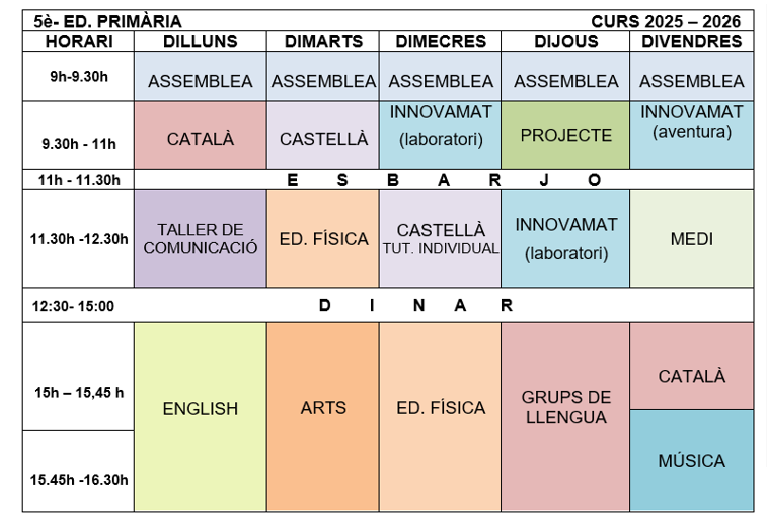Select the 15.45h - 16.30h time slot
The height and width of the screenshot is (518, 768).
78,480
